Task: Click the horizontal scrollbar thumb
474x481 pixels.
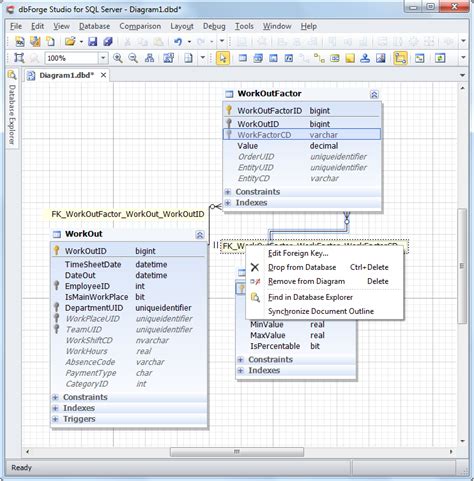Action: pos(237,452)
